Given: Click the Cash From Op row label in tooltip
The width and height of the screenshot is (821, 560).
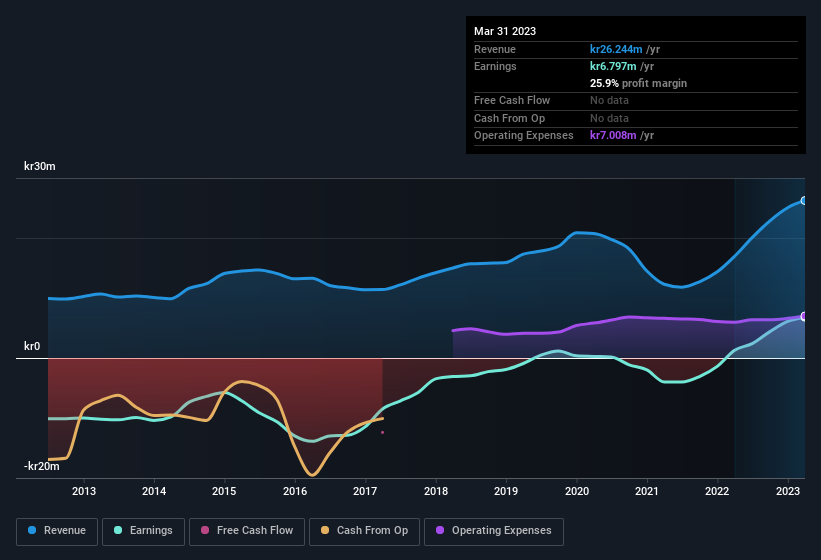Looking at the screenshot, I should pyautogui.click(x=509, y=118).
